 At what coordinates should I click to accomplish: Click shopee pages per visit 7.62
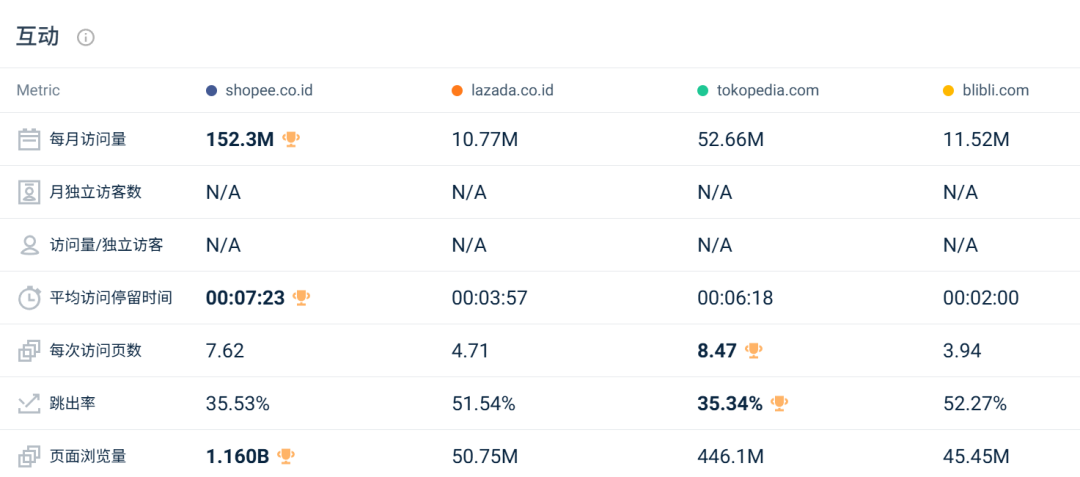pos(225,351)
